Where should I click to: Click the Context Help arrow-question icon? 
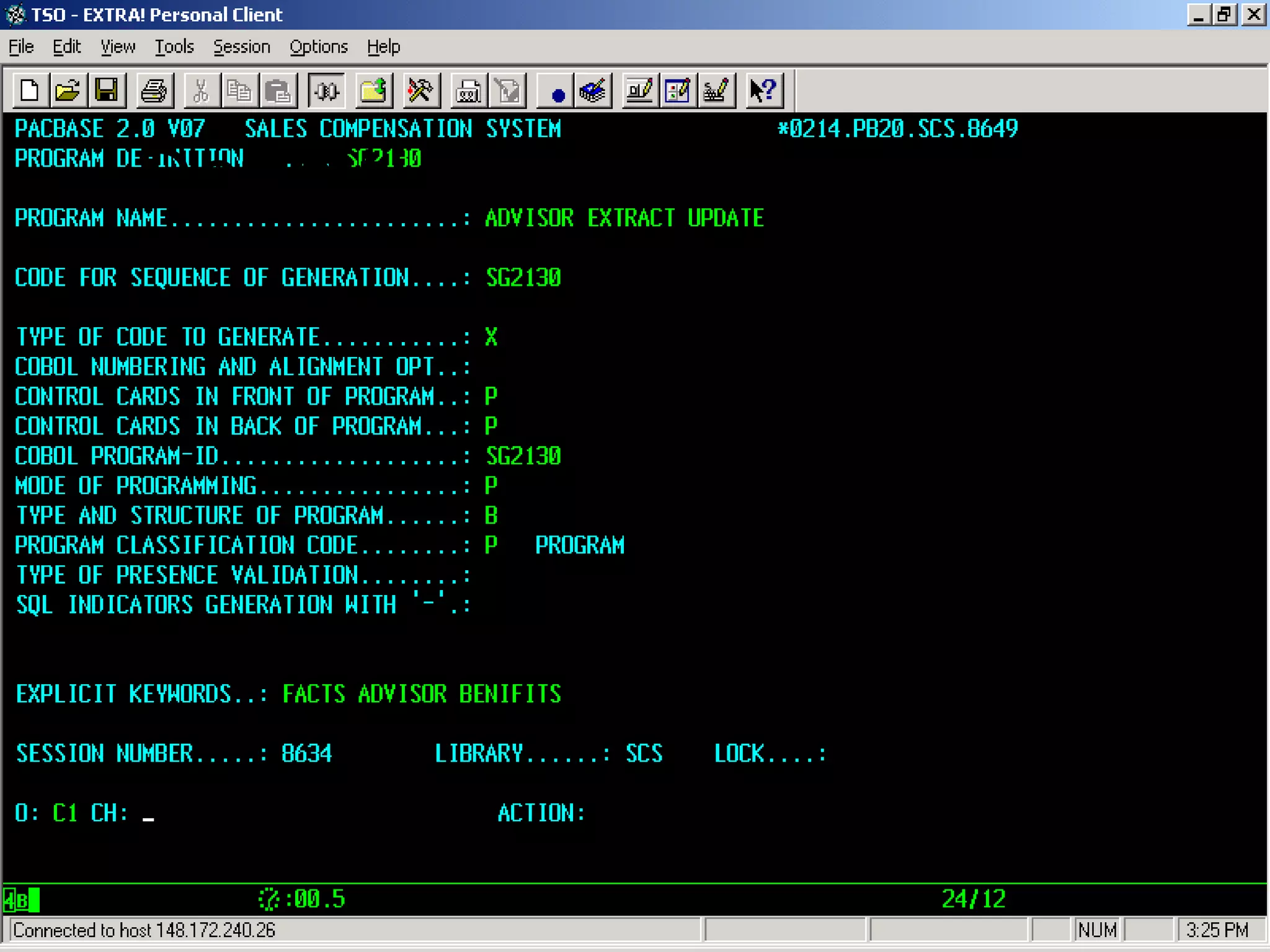[764, 91]
